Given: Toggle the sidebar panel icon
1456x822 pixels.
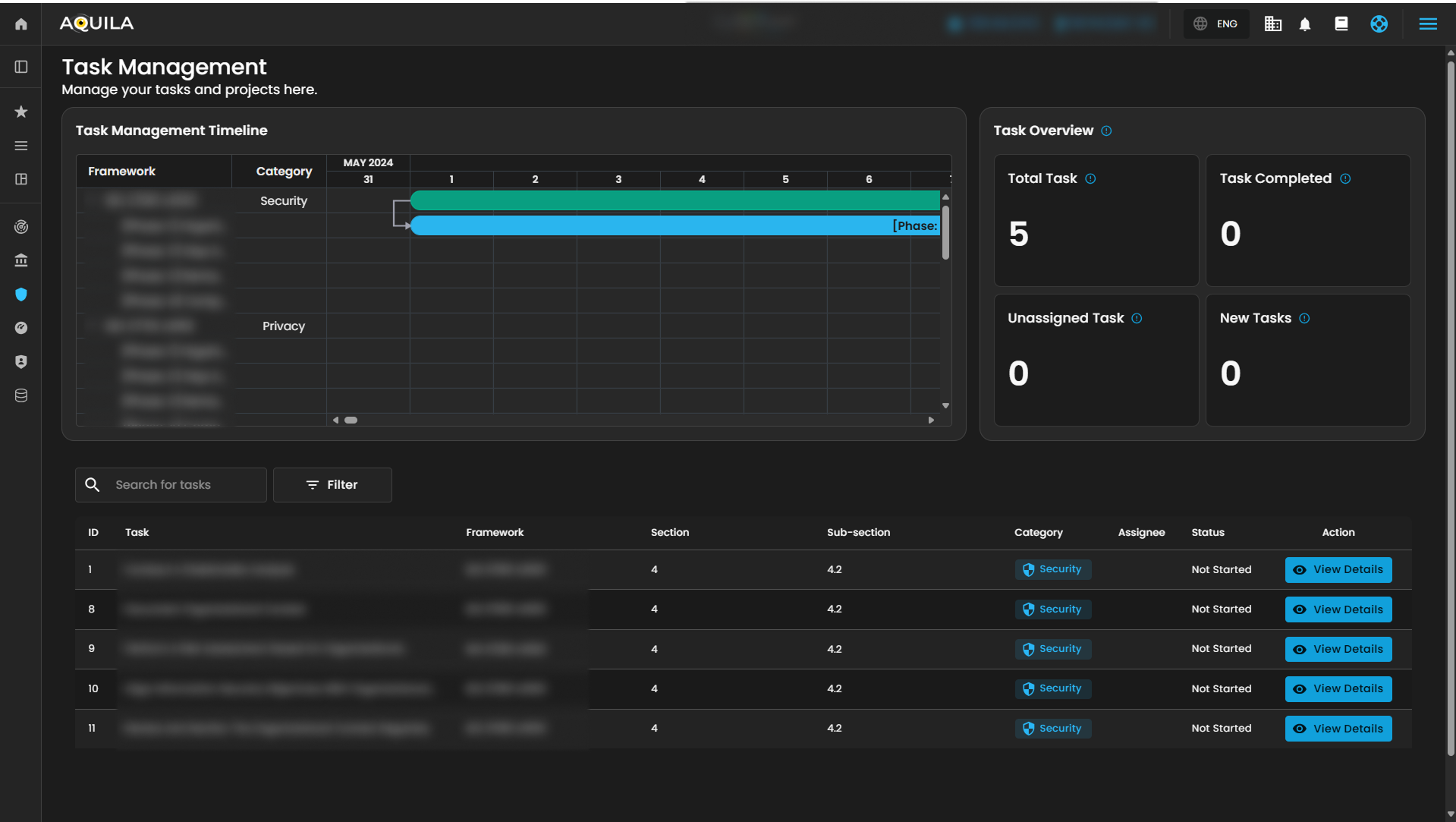Looking at the screenshot, I should click(21, 67).
